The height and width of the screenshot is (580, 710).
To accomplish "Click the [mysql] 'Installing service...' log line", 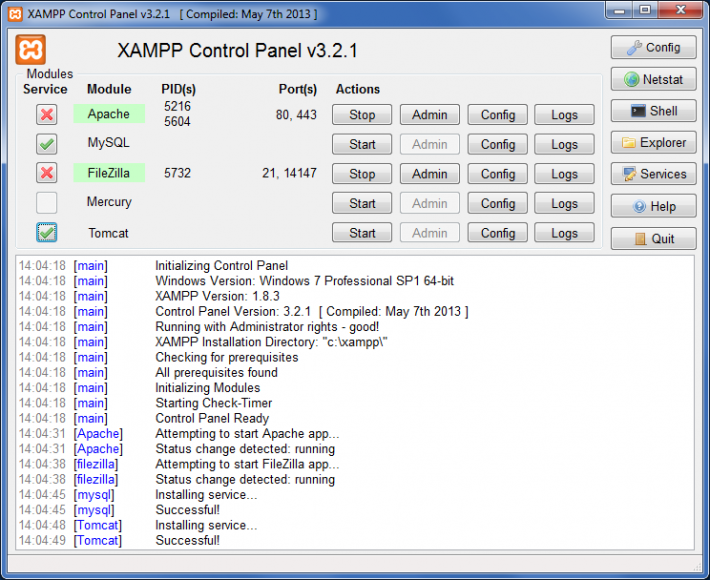I will pyautogui.click(x=206, y=494).
